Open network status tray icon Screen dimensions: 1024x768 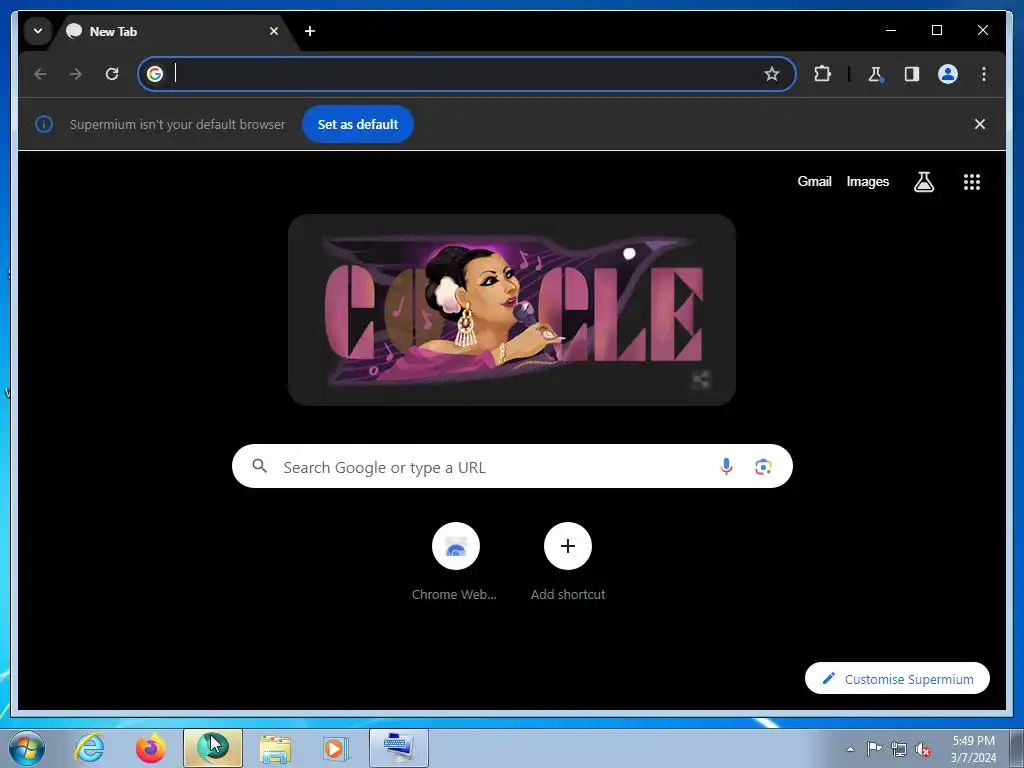(899, 749)
